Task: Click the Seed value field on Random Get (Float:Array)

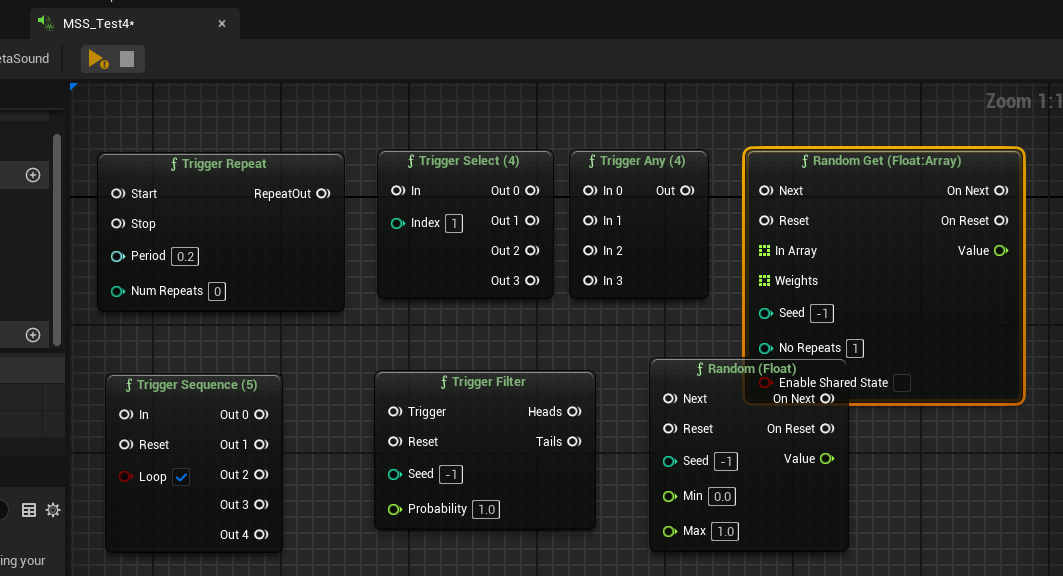Action: [822, 313]
